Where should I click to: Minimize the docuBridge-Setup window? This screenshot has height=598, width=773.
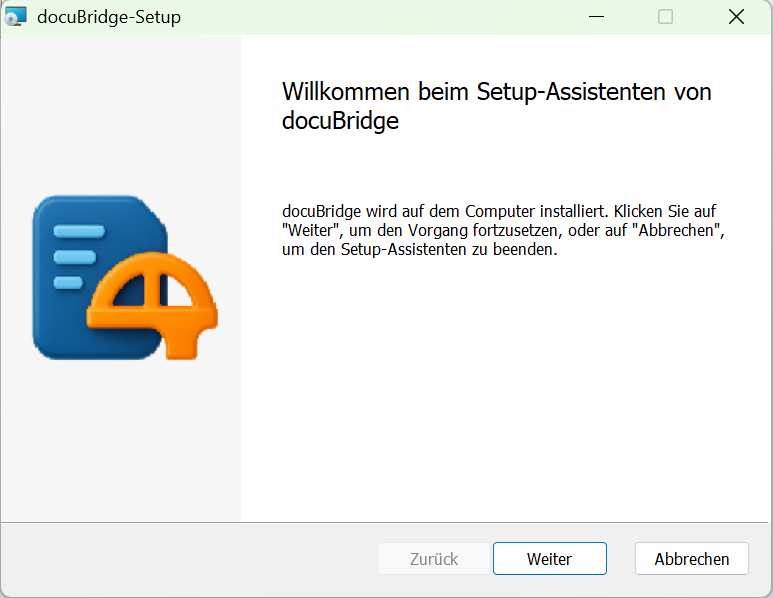(597, 17)
